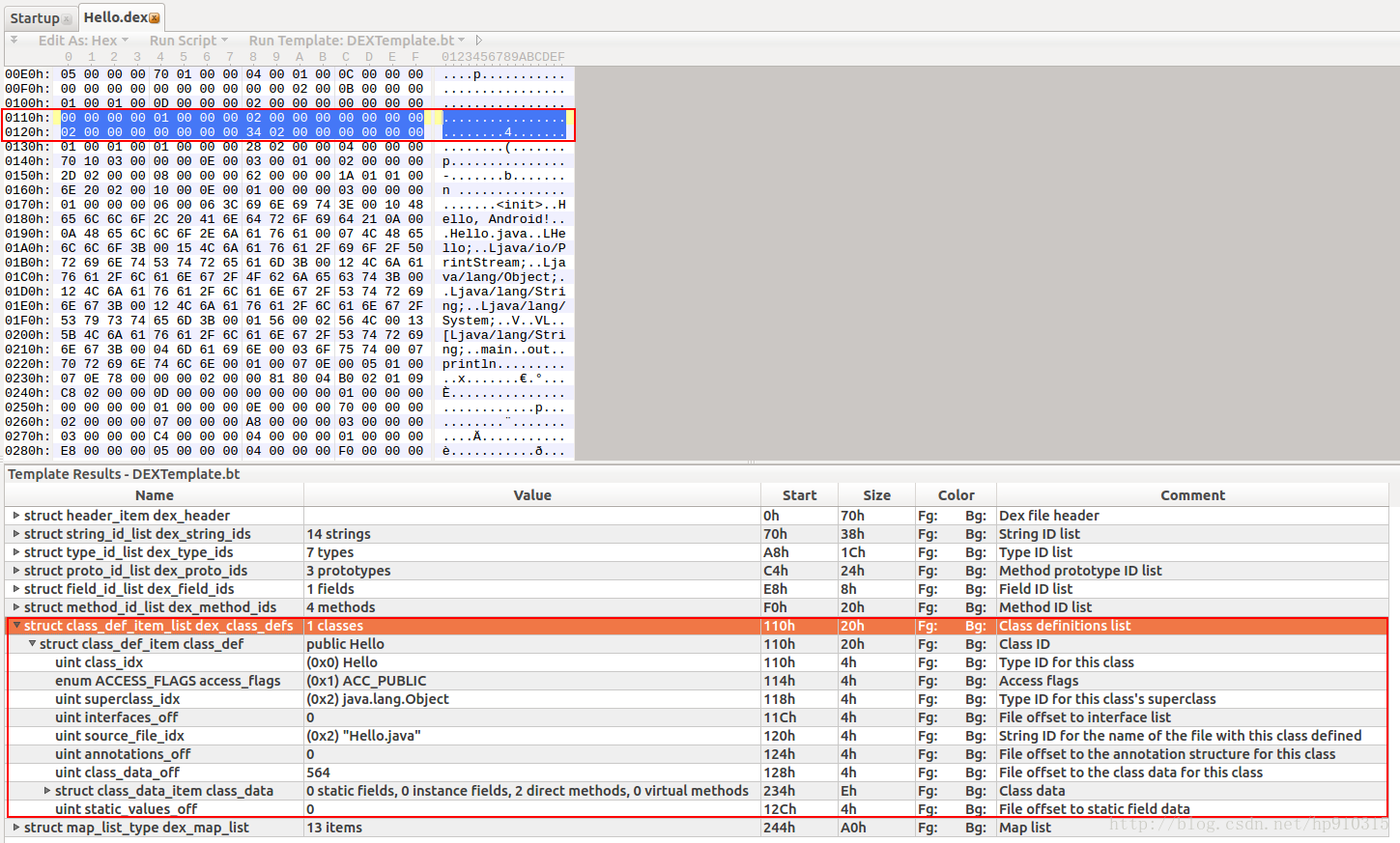Screen dimensions: 1400x843
Task: Select the uint annotations_off row
Action: pyautogui.click(x=697, y=754)
